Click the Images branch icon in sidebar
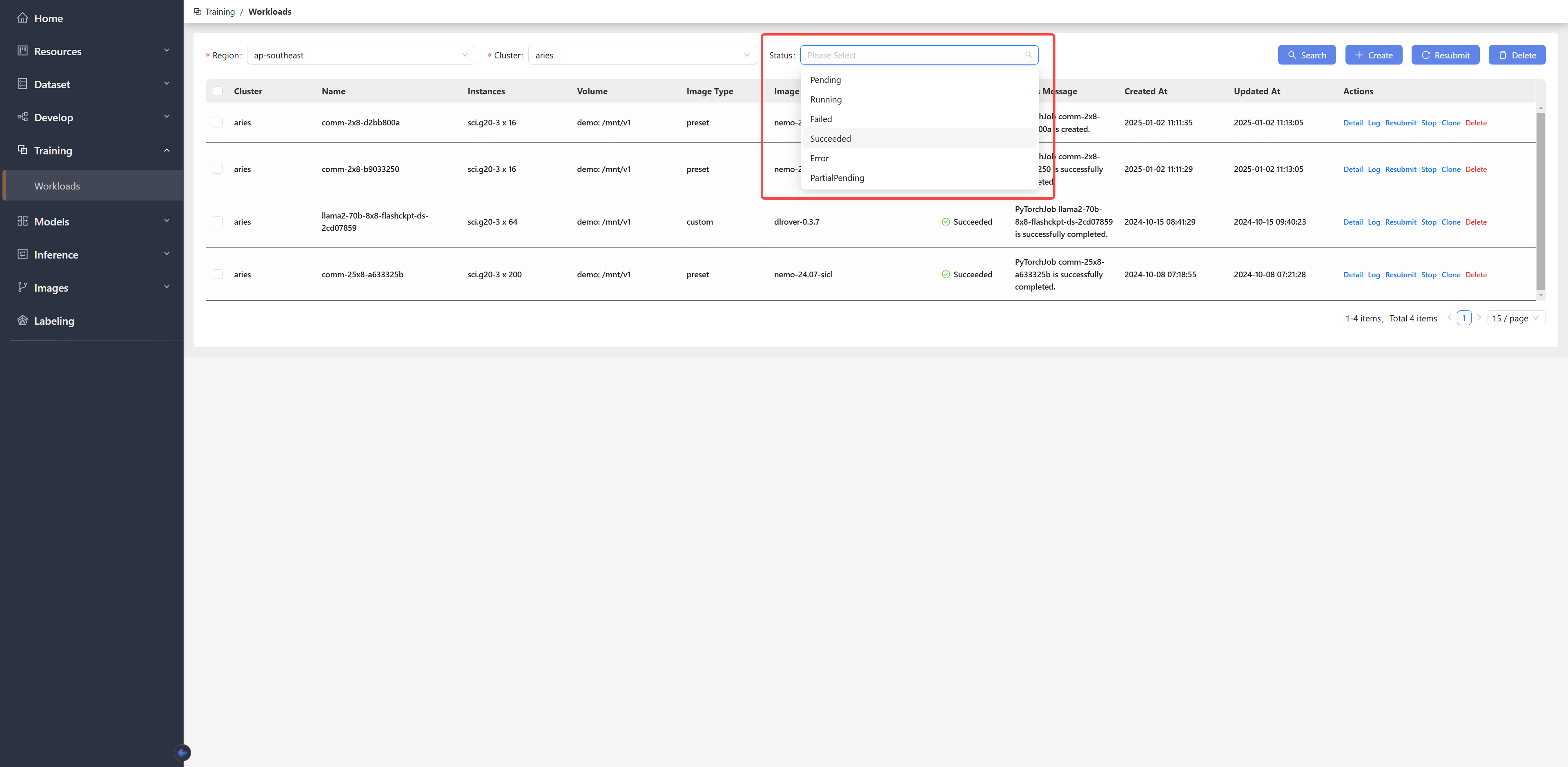The image size is (1568, 767). tap(22, 288)
